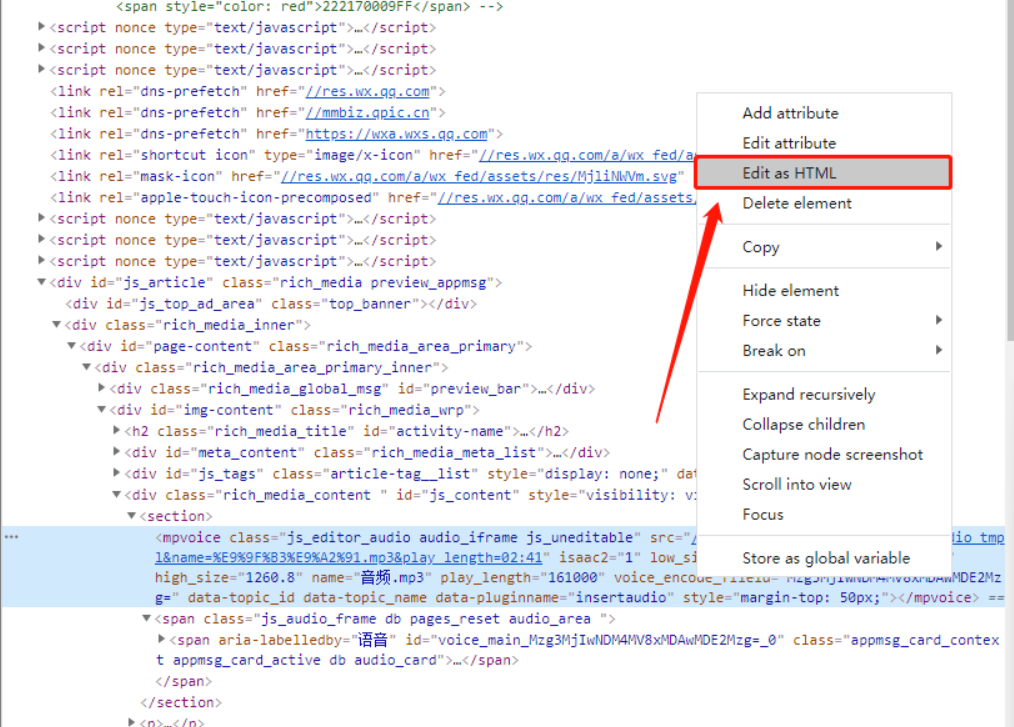
Task: Open the Break on submenu
Action: [823, 351]
